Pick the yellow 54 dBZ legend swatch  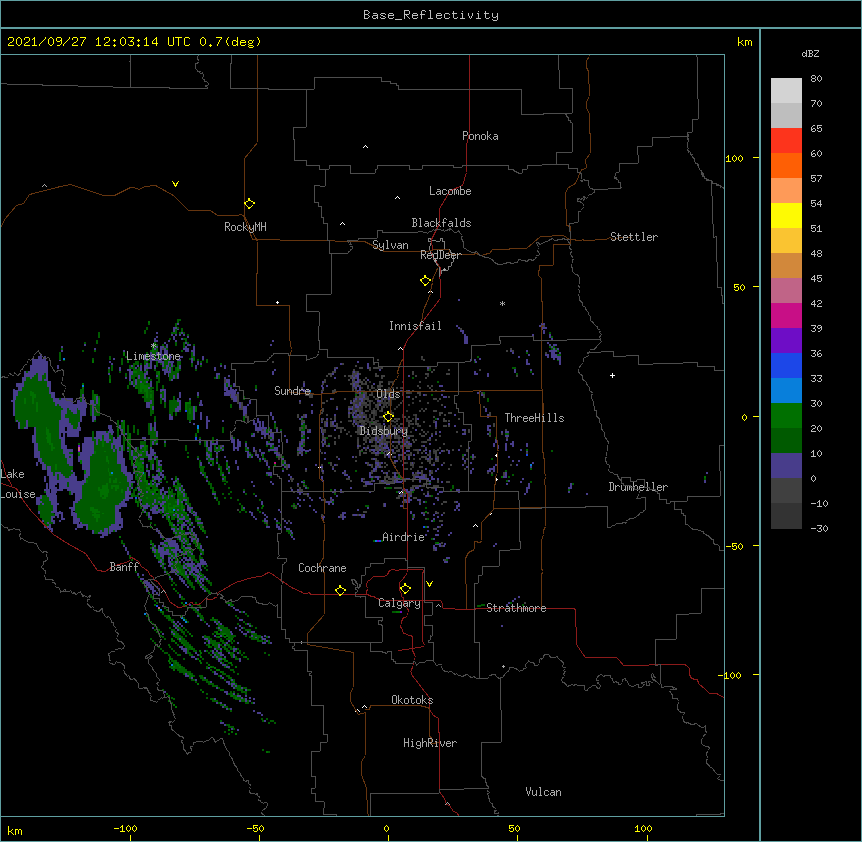click(786, 215)
